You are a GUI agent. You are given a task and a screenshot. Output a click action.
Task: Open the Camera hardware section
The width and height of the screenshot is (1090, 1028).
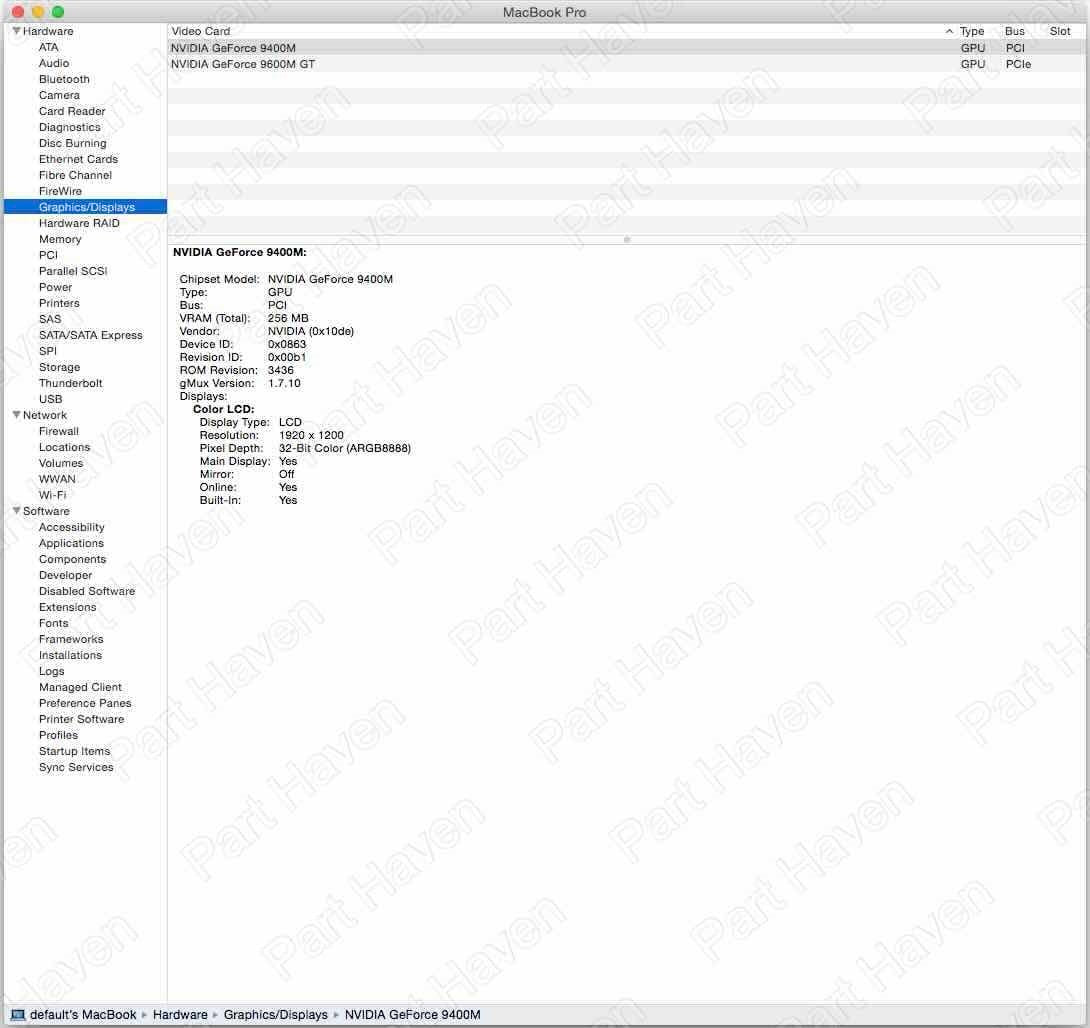click(x=59, y=95)
